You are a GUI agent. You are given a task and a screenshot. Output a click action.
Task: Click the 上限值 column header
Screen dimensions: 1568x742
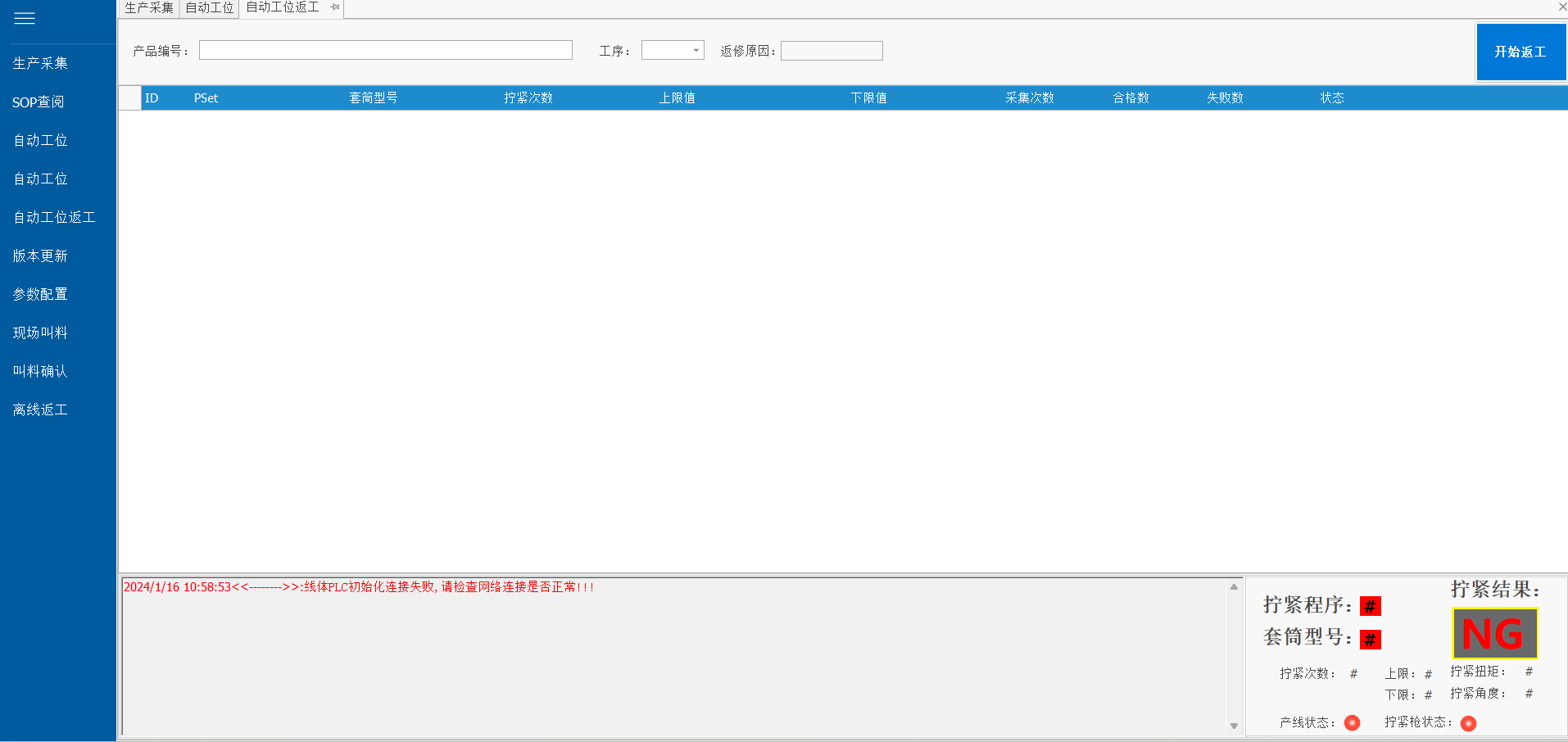pyautogui.click(x=678, y=97)
